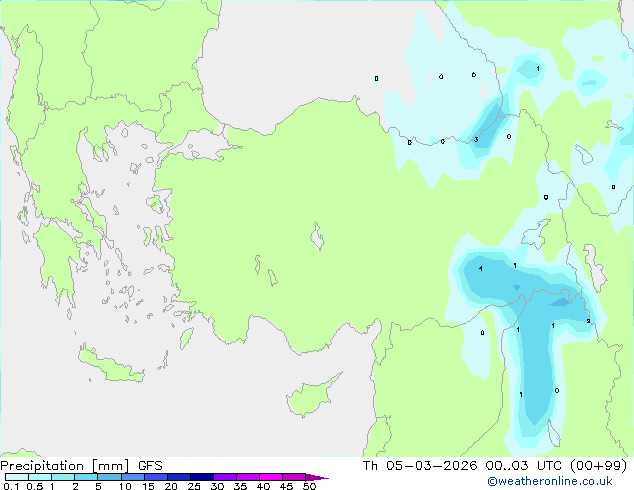634x490 pixels.
Task: Select the 35–40 mm violet legend swatch
Action: [247, 477]
